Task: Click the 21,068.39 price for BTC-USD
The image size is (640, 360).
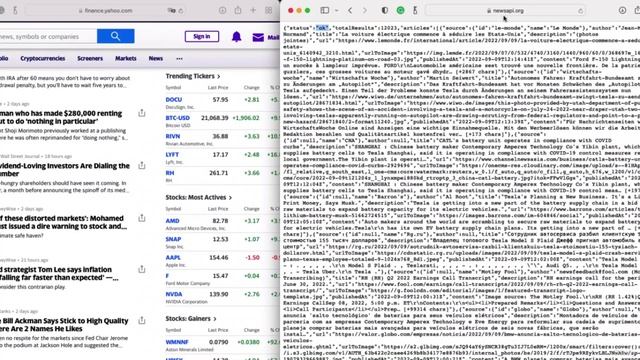Action: 215,118
